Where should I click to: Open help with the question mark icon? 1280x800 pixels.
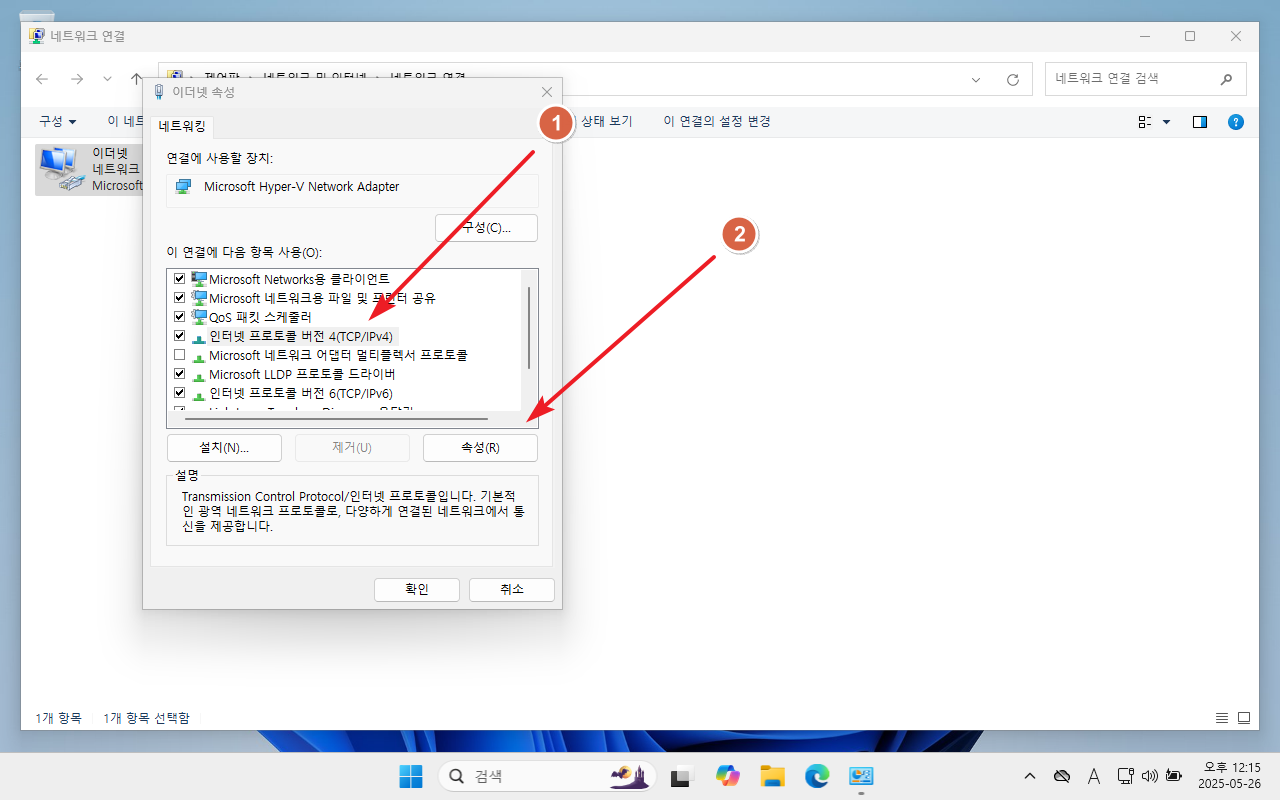coord(1236,121)
